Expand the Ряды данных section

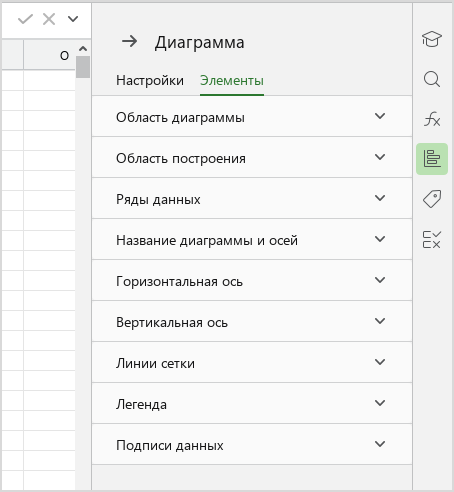[252, 198]
